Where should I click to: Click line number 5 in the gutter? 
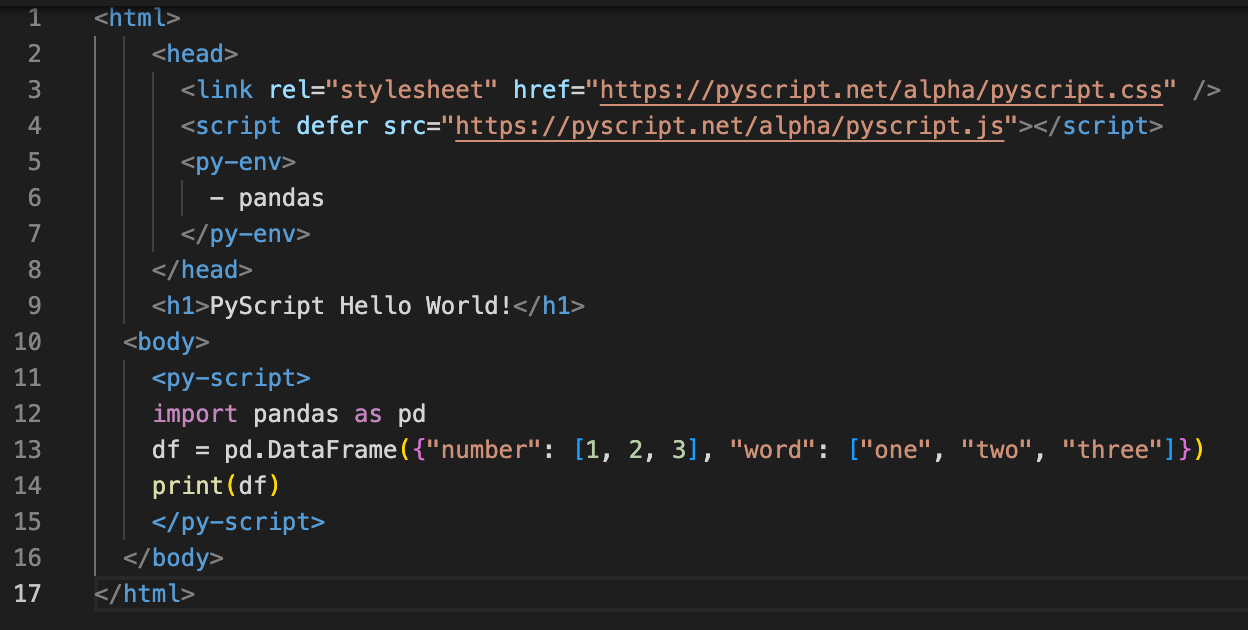pyautogui.click(x=35, y=162)
